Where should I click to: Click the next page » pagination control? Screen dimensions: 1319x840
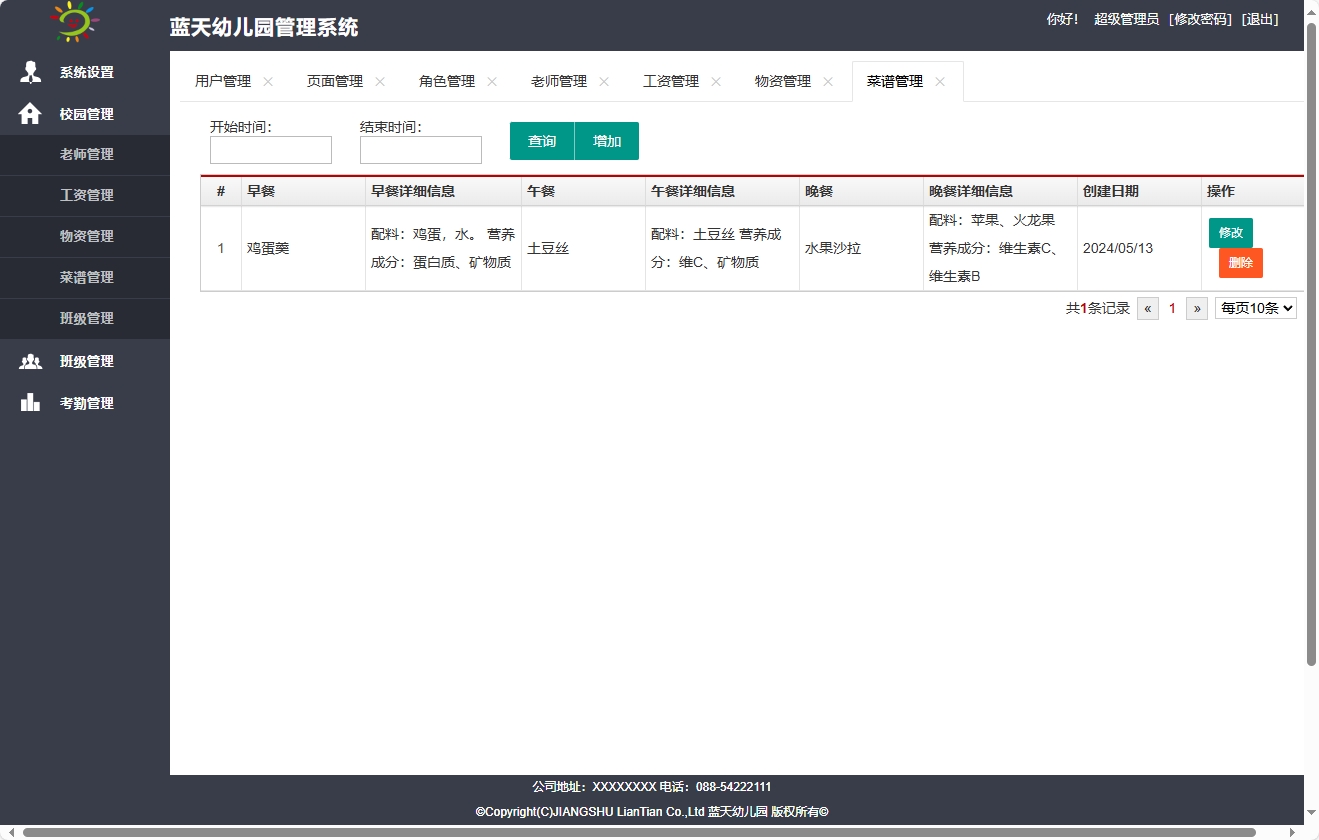click(1196, 308)
